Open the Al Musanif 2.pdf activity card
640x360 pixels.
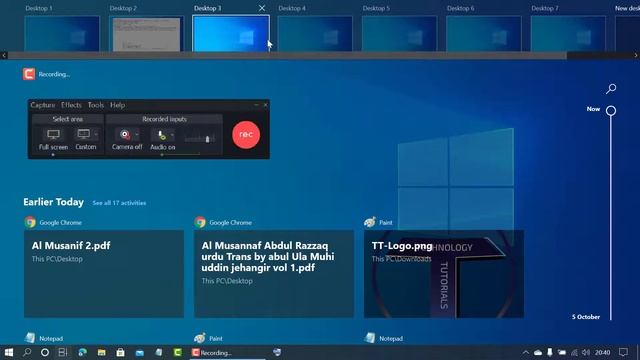104,274
